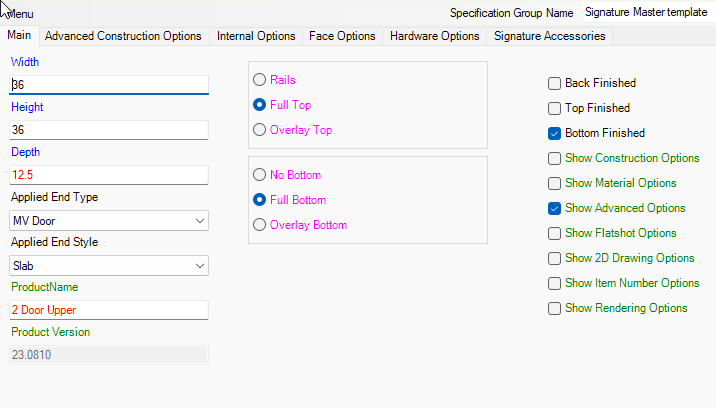Click the Depth field showing 12.5
716x408 pixels.
pos(108,175)
